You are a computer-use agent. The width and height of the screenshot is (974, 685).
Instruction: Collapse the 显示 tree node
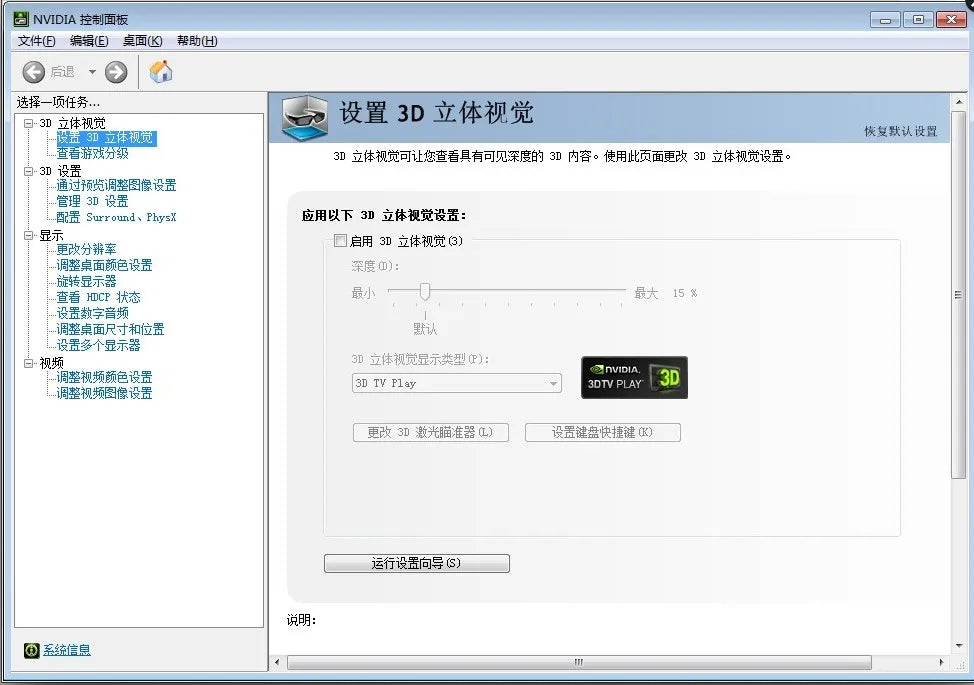point(29,235)
